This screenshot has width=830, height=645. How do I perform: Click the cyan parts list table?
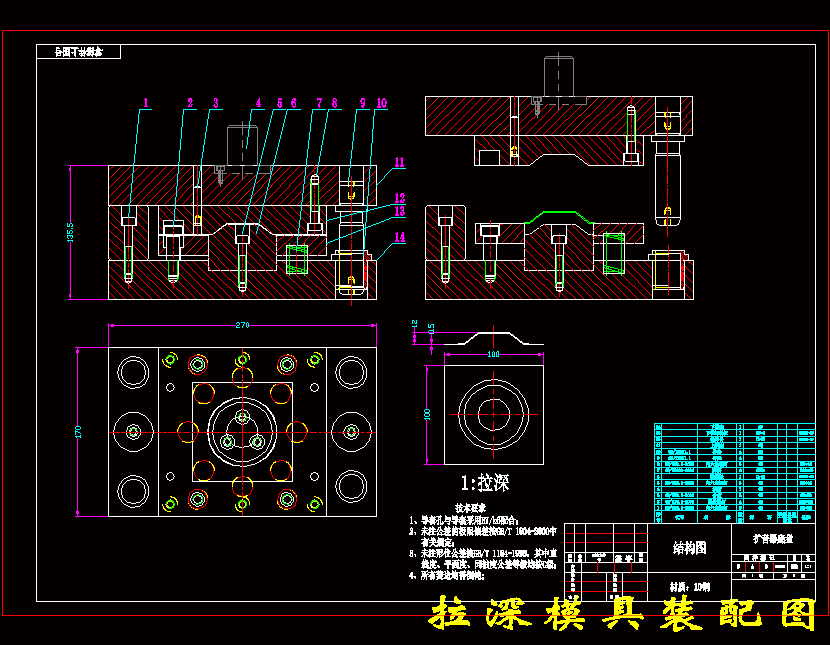tap(735, 473)
